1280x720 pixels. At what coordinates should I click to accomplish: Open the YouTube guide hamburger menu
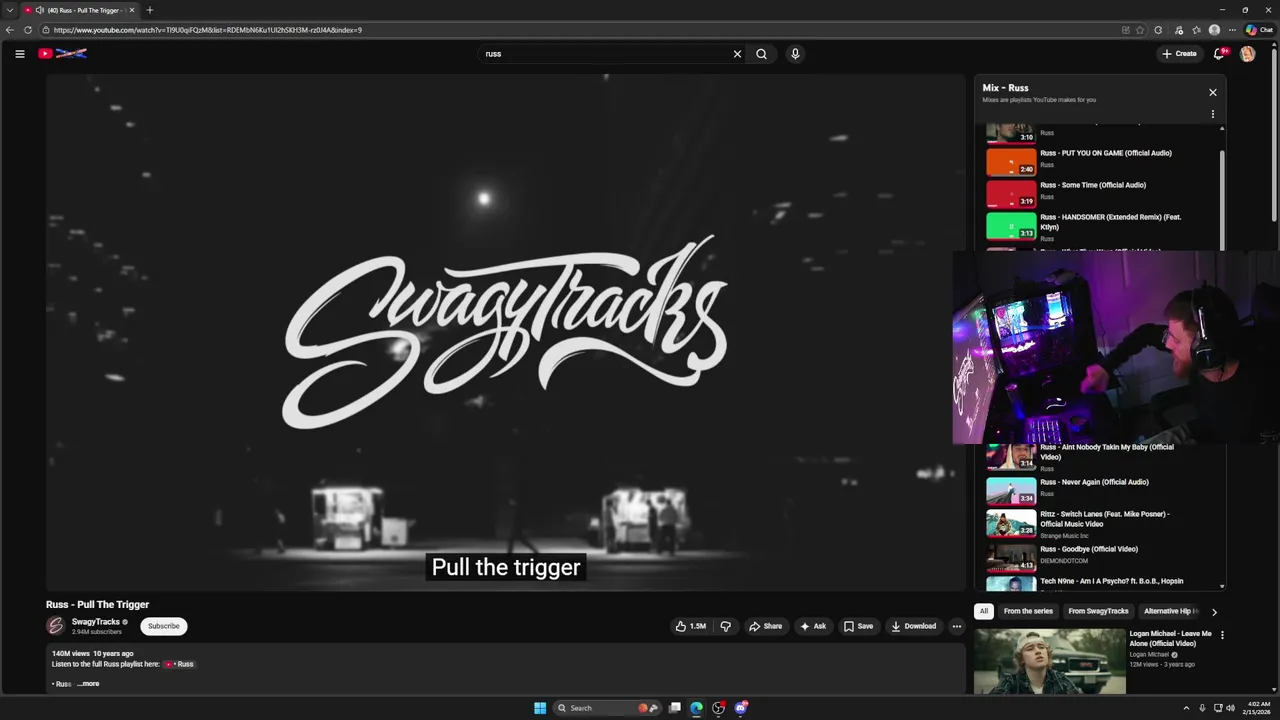(x=19, y=54)
